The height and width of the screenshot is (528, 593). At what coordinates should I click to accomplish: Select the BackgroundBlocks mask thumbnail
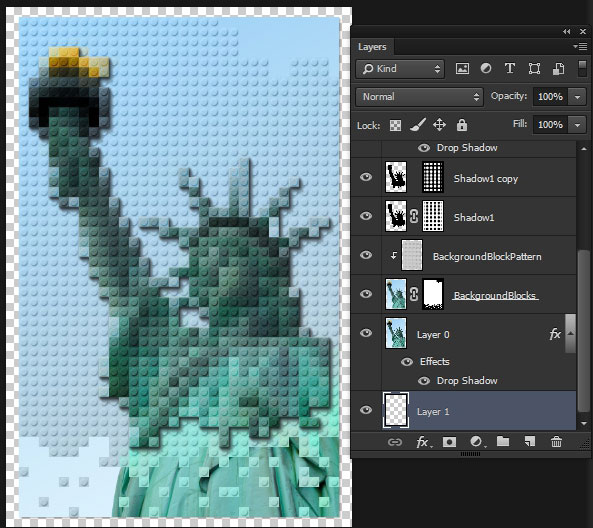(433, 294)
